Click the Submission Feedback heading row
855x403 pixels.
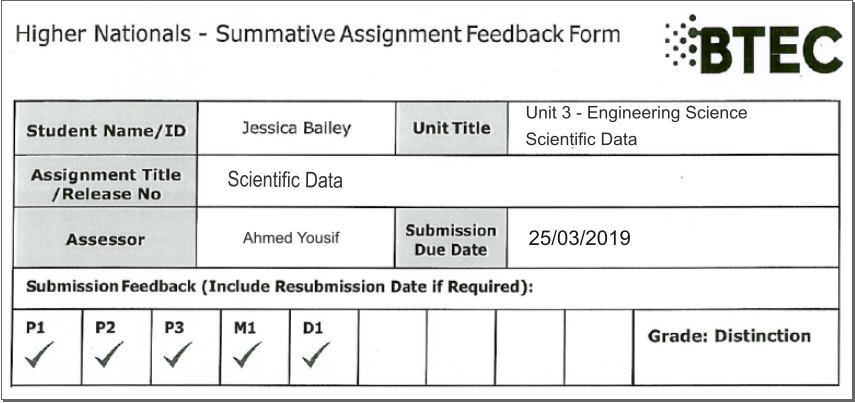tap(279, 287)
